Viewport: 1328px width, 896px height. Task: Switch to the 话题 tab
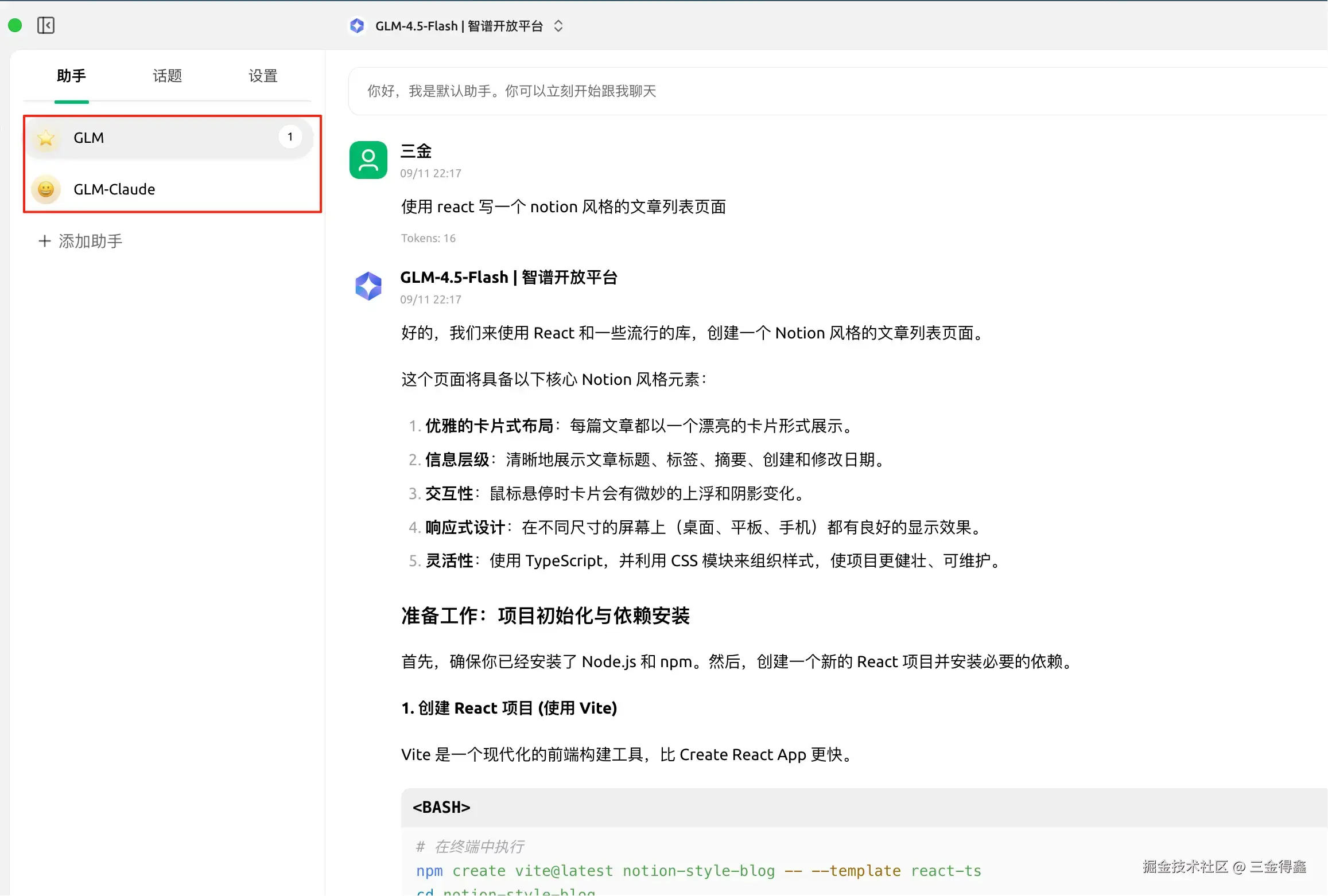(167, 76)
